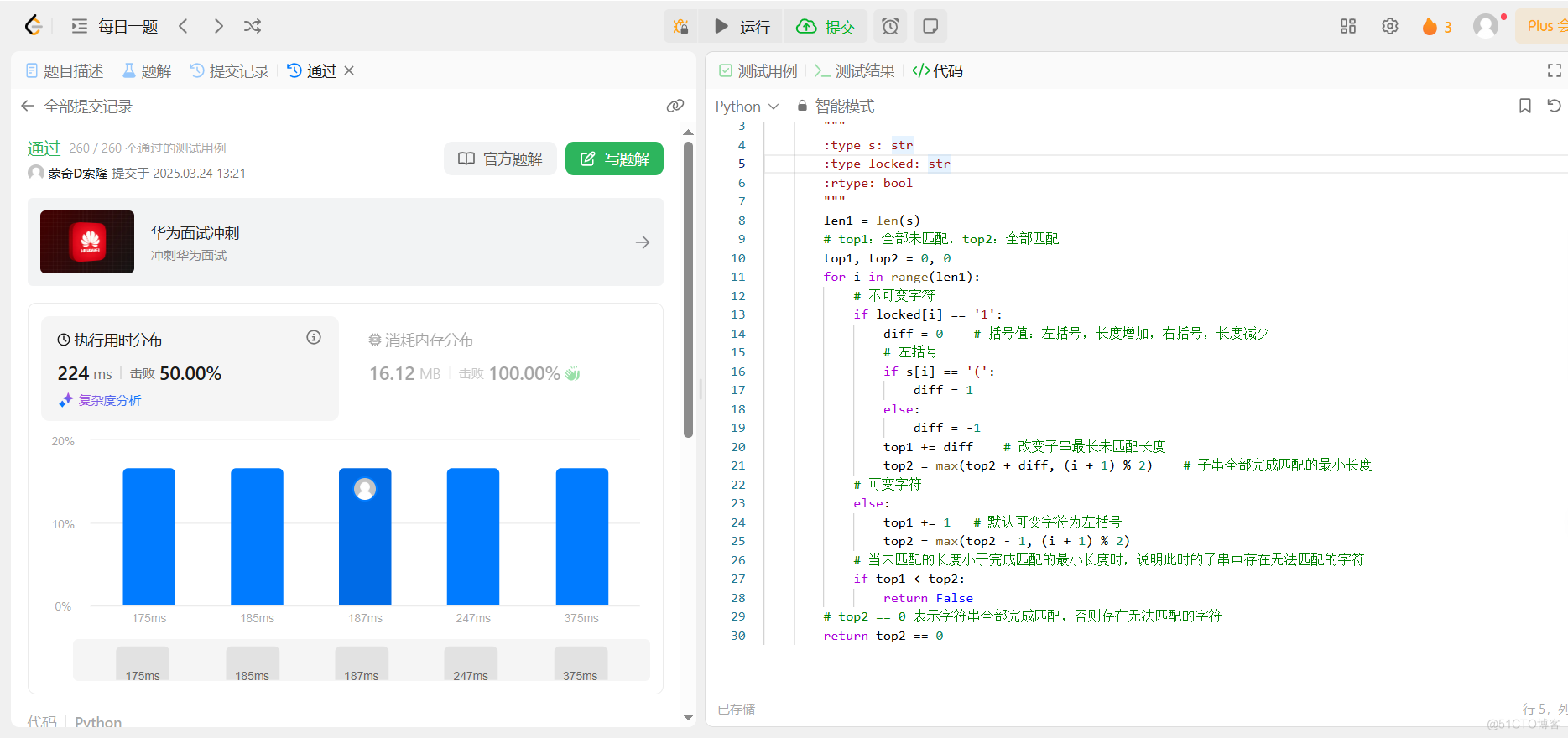The image size is (1568, 738).
Task: Open the 华为面试冲刺 banner
Action: click(x=345, y=242)
